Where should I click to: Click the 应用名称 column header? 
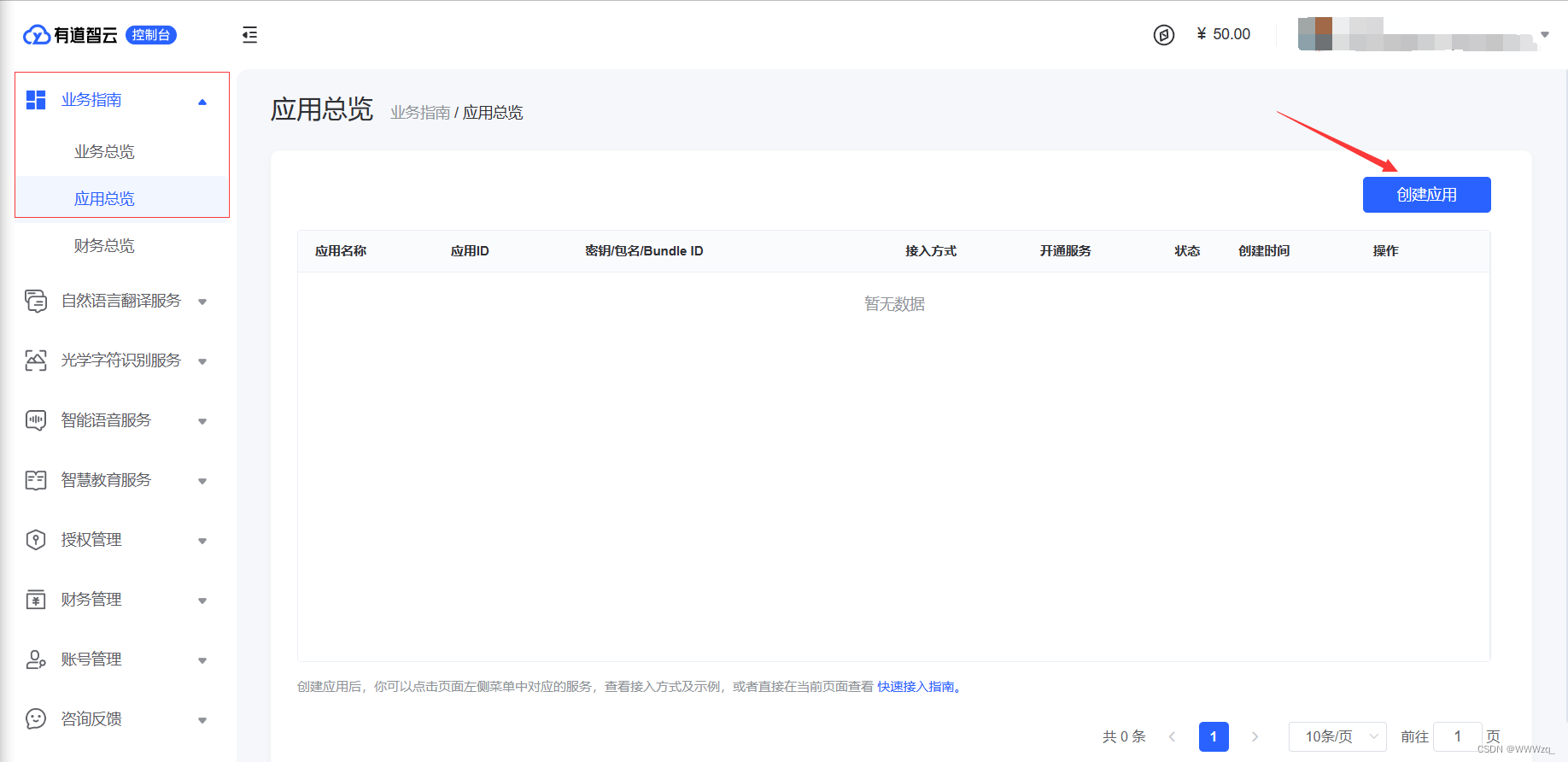point(341,251)
